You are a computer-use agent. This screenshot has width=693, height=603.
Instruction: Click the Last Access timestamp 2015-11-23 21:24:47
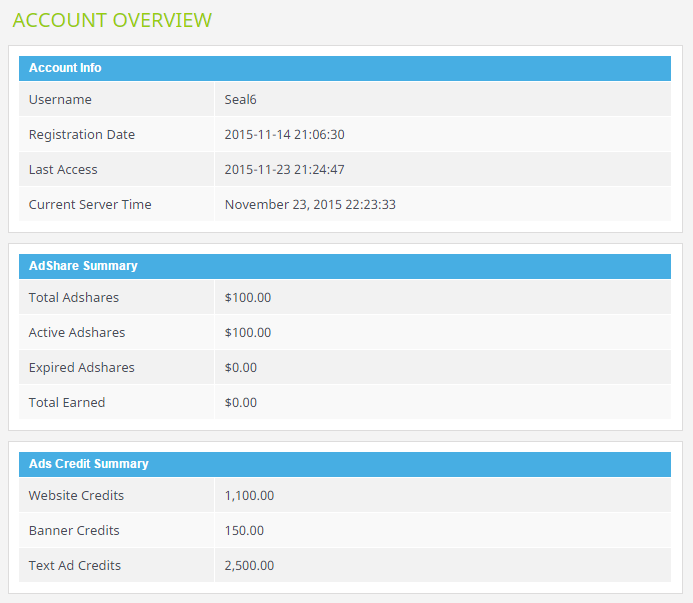pyautogui.click(x=284, y=170)
